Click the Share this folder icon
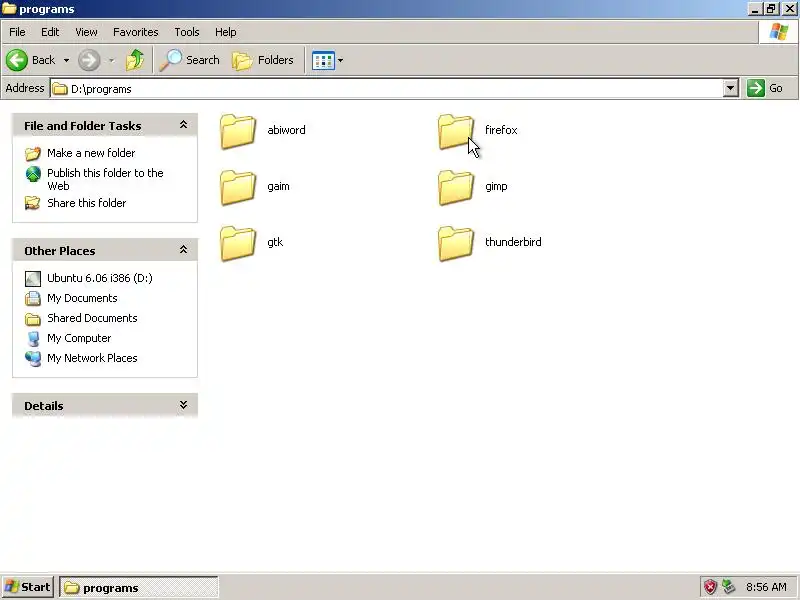The height and width of the screenshot is (600, 800). pyautogui.click(x=33, y=203)
